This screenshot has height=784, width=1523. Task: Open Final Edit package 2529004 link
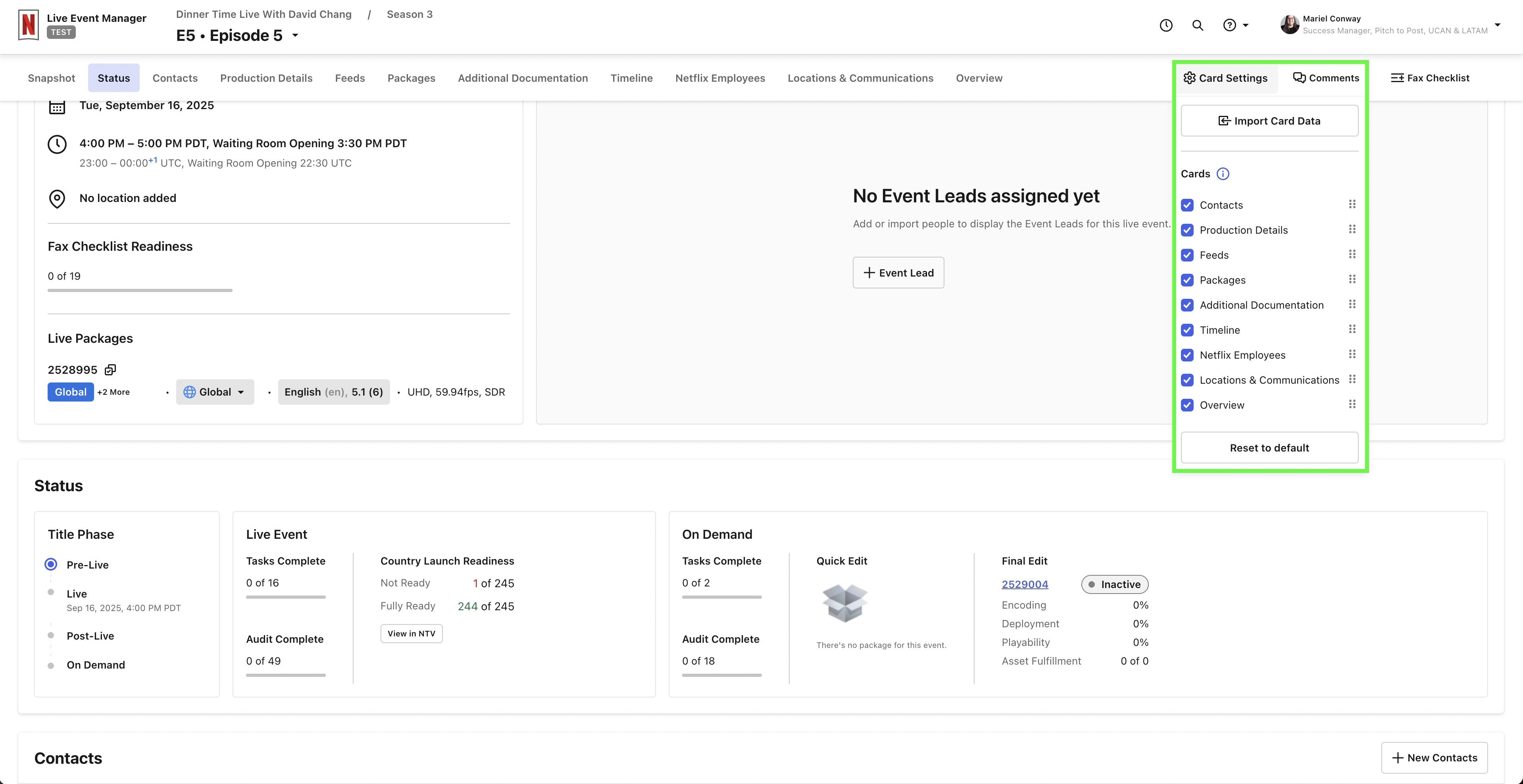(1025, 584)
